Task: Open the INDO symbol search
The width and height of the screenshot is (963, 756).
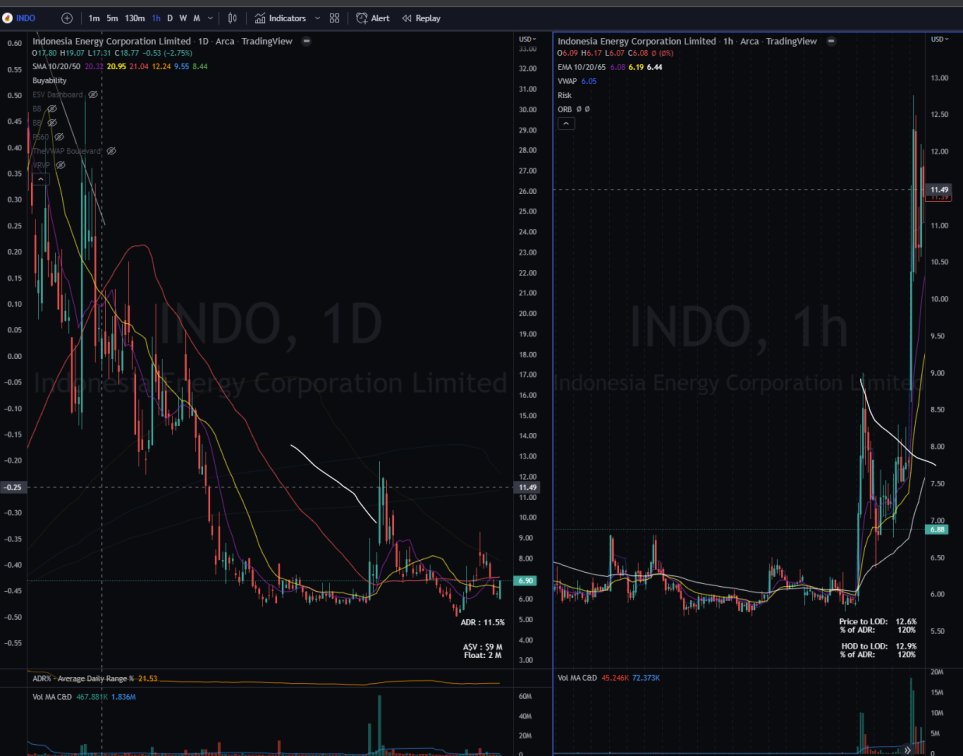Action: [25, 18]
